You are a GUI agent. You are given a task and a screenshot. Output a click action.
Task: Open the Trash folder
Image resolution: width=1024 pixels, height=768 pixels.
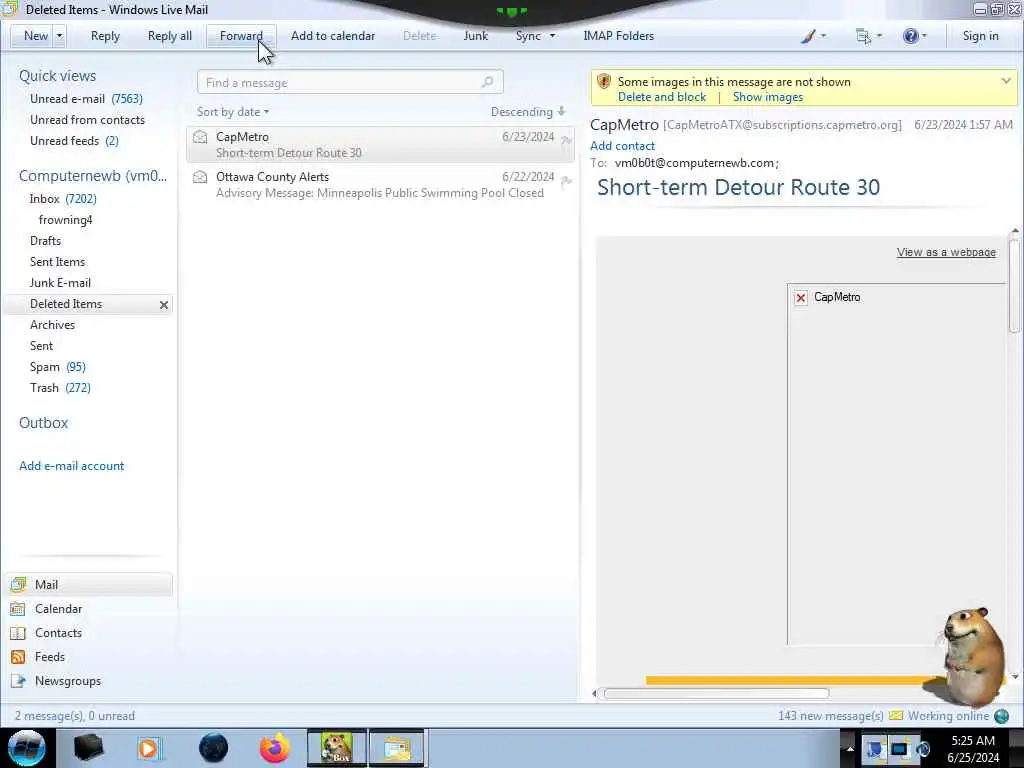tap(60, 387)
